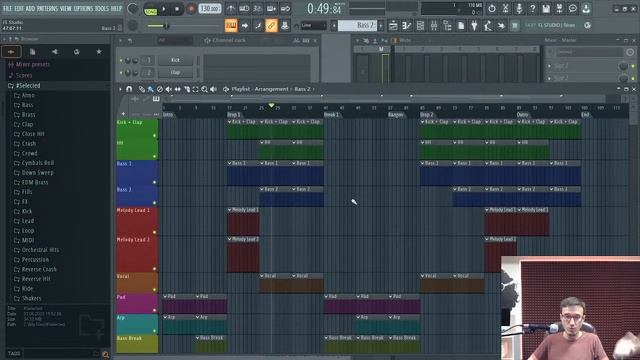Toggle mute LED on Clap channel

tap(121, 73)
